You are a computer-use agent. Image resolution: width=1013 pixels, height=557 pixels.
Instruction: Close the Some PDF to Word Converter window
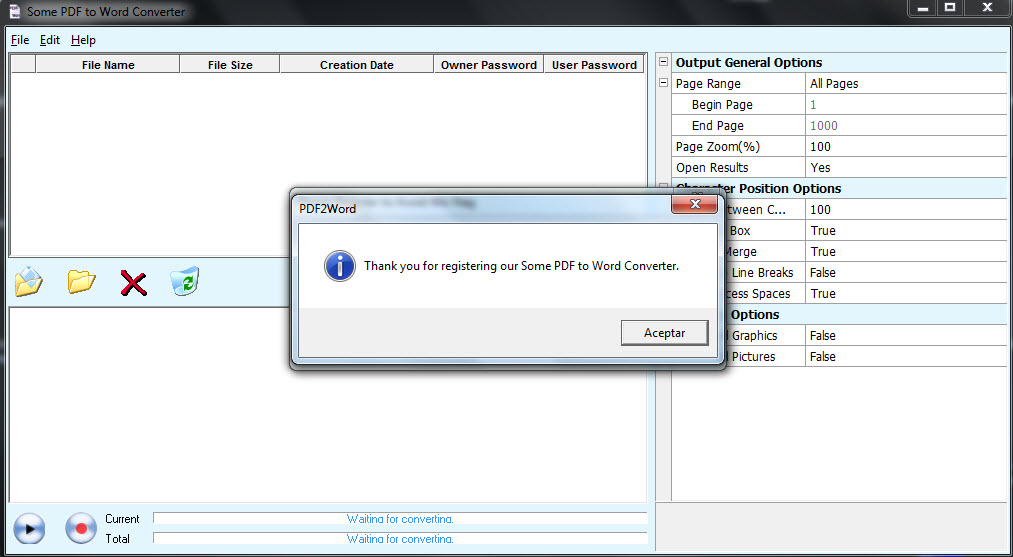pos(987,8)
